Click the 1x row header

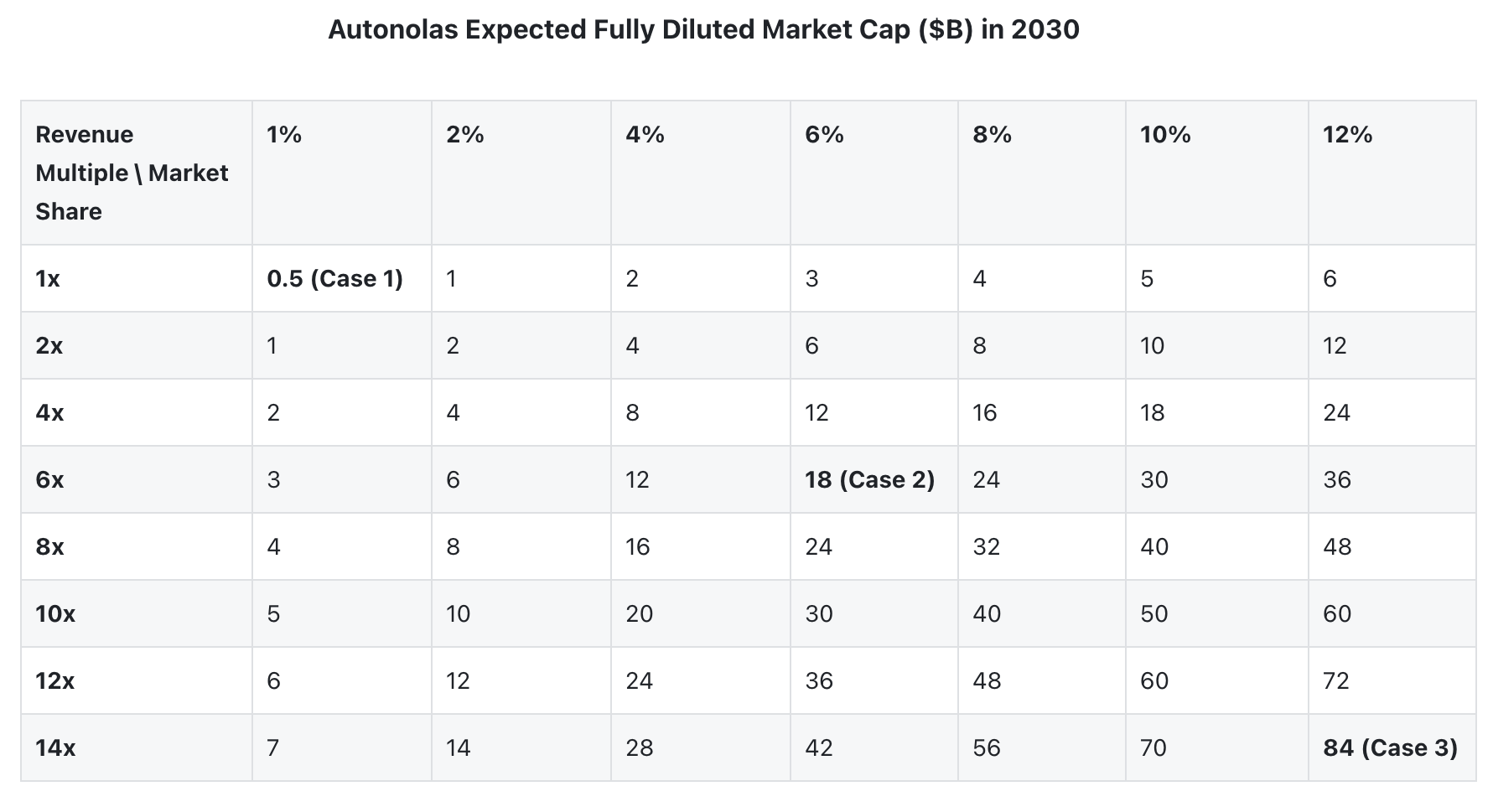(48, 279)
